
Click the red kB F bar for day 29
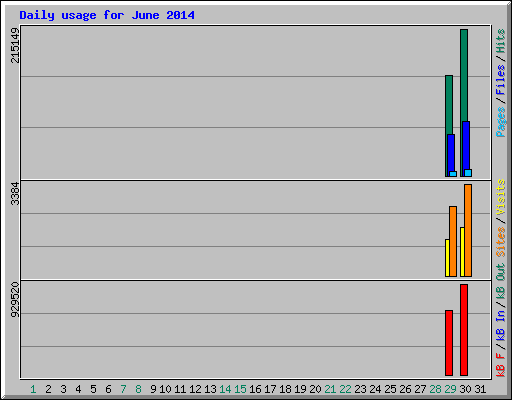coord(449,343)
